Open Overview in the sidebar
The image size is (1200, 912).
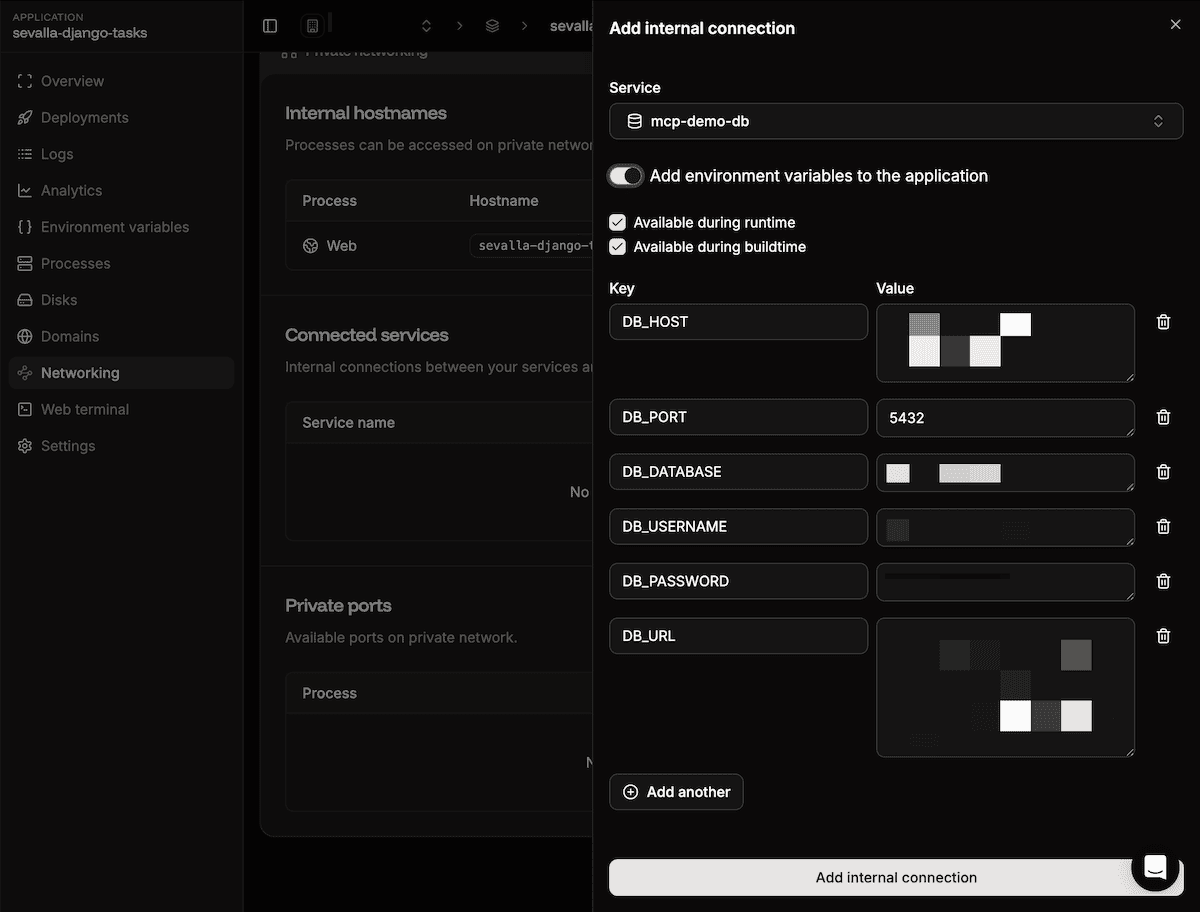pyautogui.click(x=72, y=81)
